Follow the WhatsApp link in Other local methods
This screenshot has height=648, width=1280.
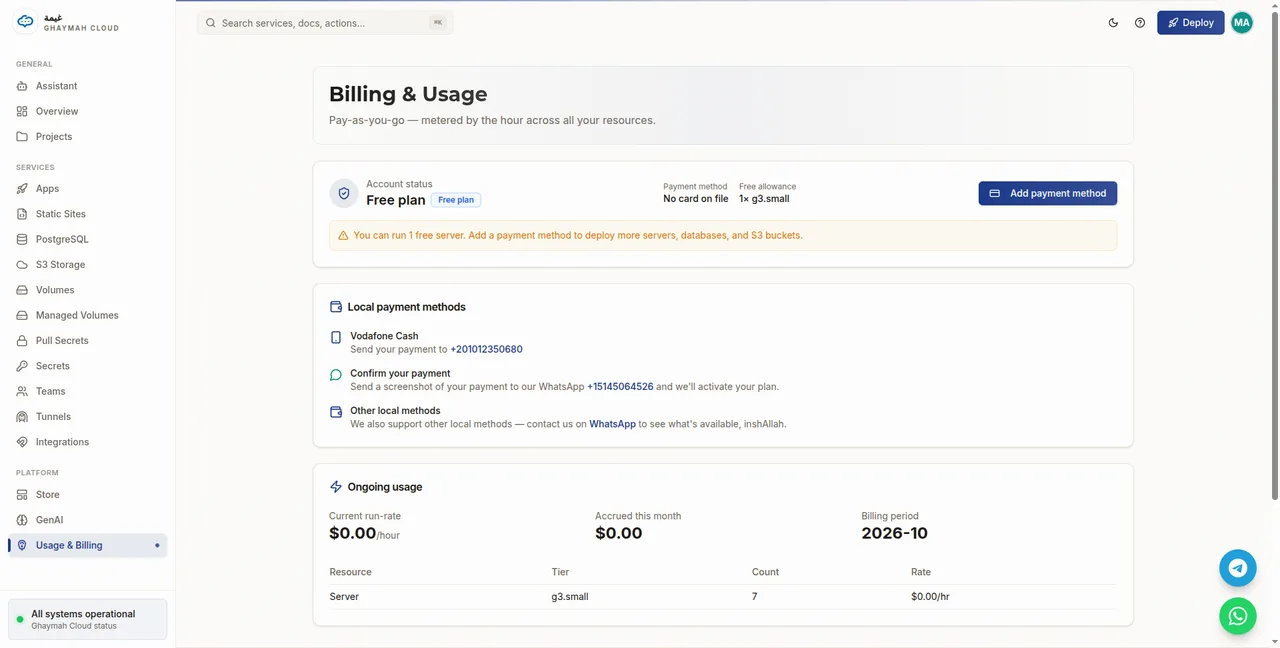pyautogui.click(x=612, y=424)
